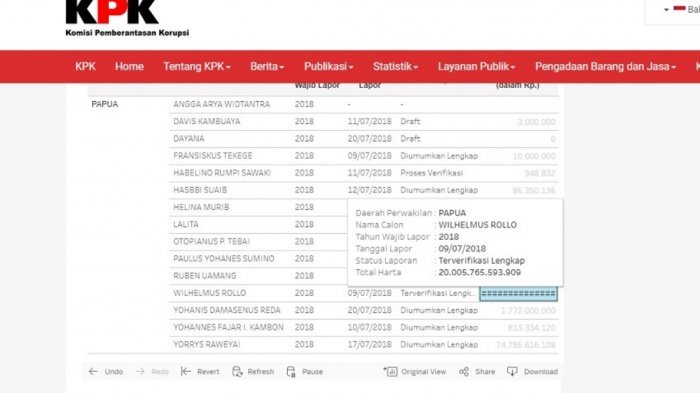Select row HABELINO RUMPI SAWAKI
Screen dimensions: 700x393
[222, 173]
